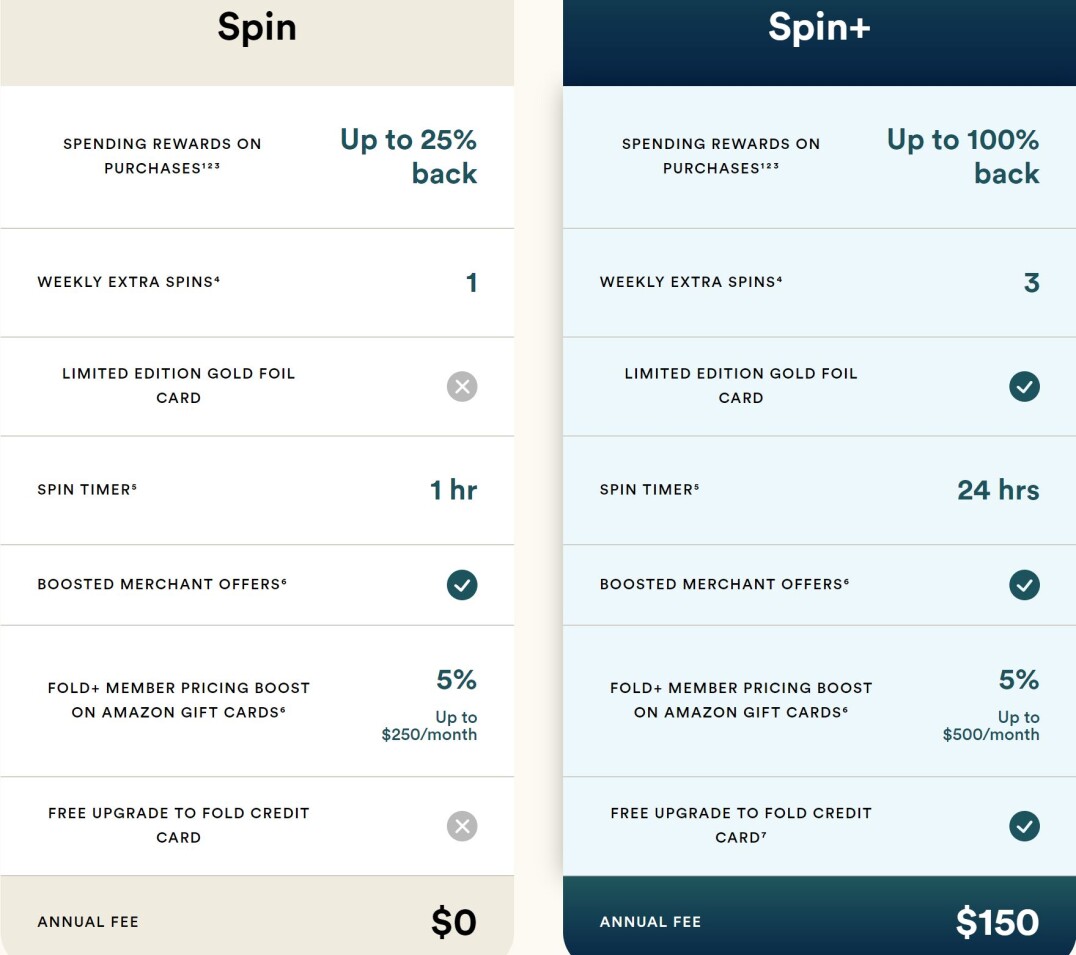Click the Spin $0 annual fee amount

point(454,921)
